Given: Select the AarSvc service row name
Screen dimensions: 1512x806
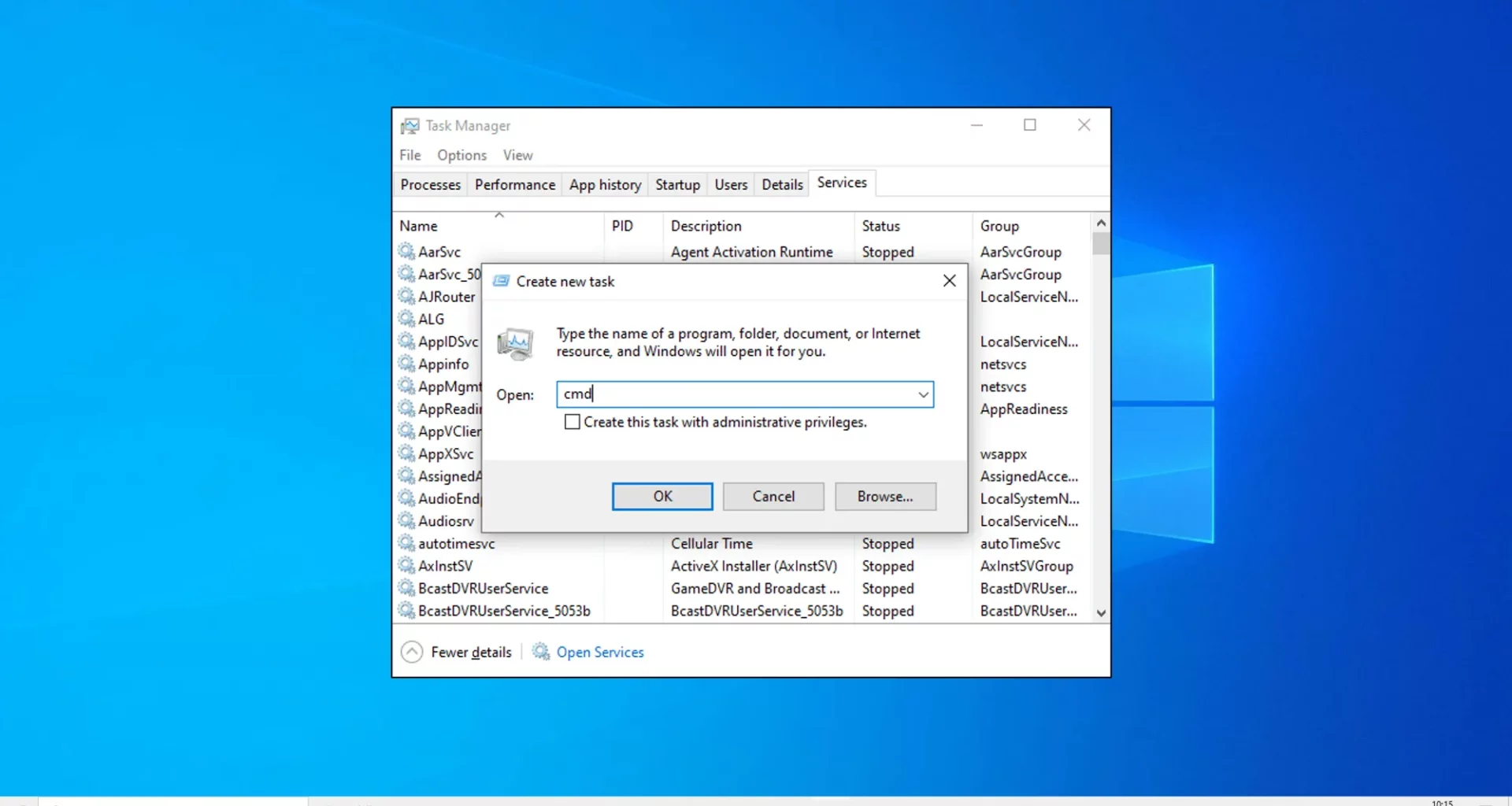Looking at the screenshot, I should pyautogui.click(x=439, y=252).
